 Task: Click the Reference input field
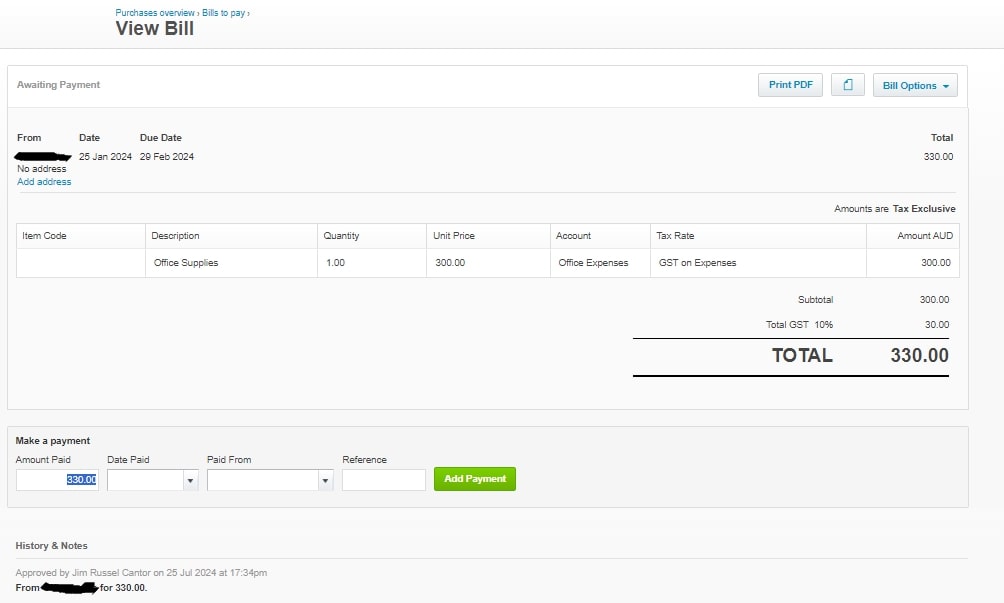(383, 480)
